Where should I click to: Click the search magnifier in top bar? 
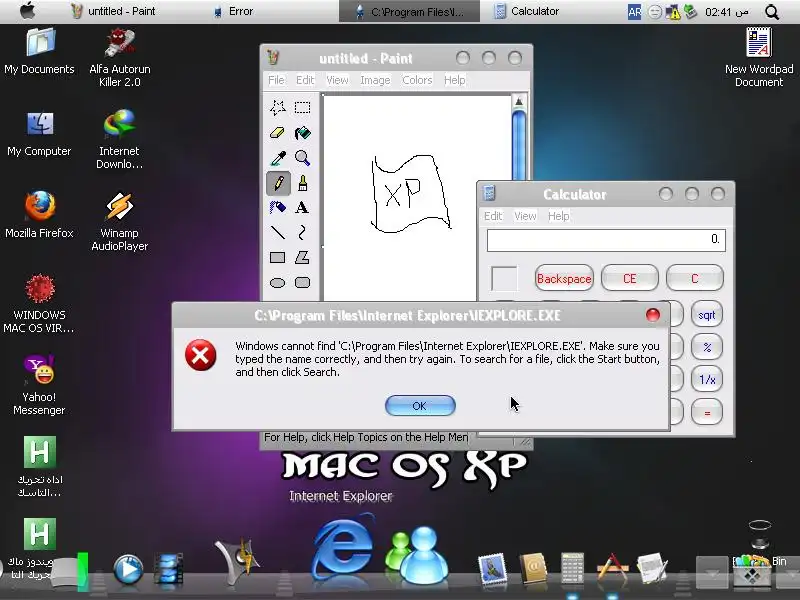click(772, 12)
